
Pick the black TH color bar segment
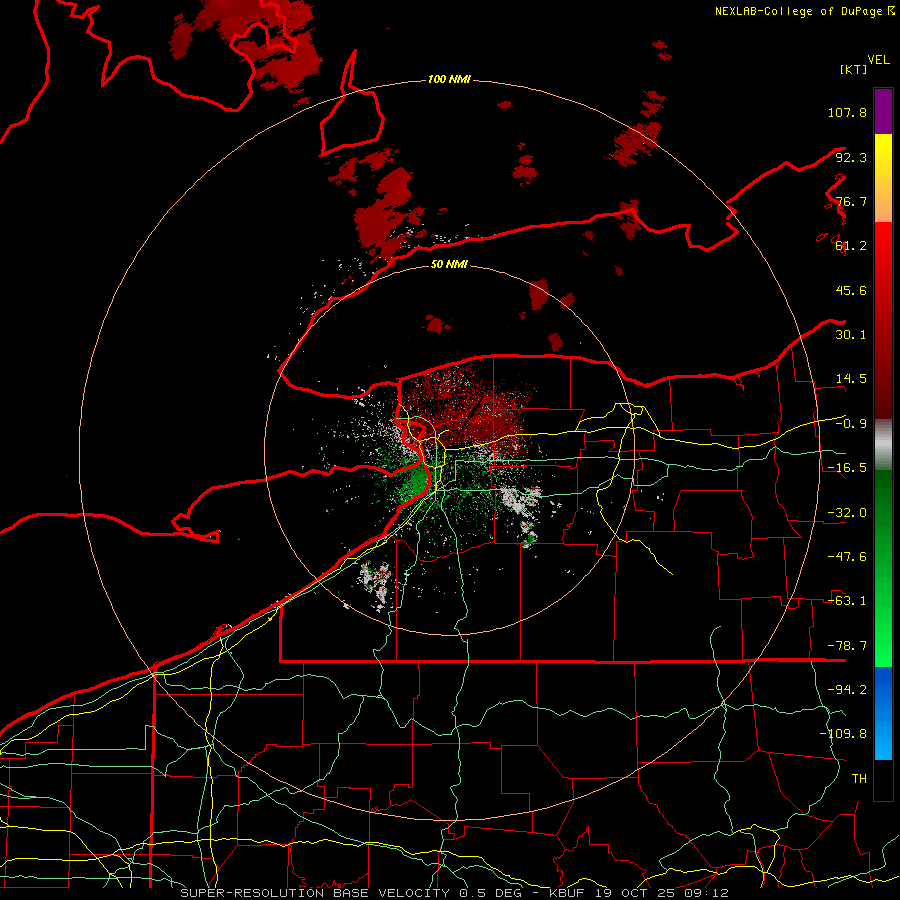click(x=883, y=779)
